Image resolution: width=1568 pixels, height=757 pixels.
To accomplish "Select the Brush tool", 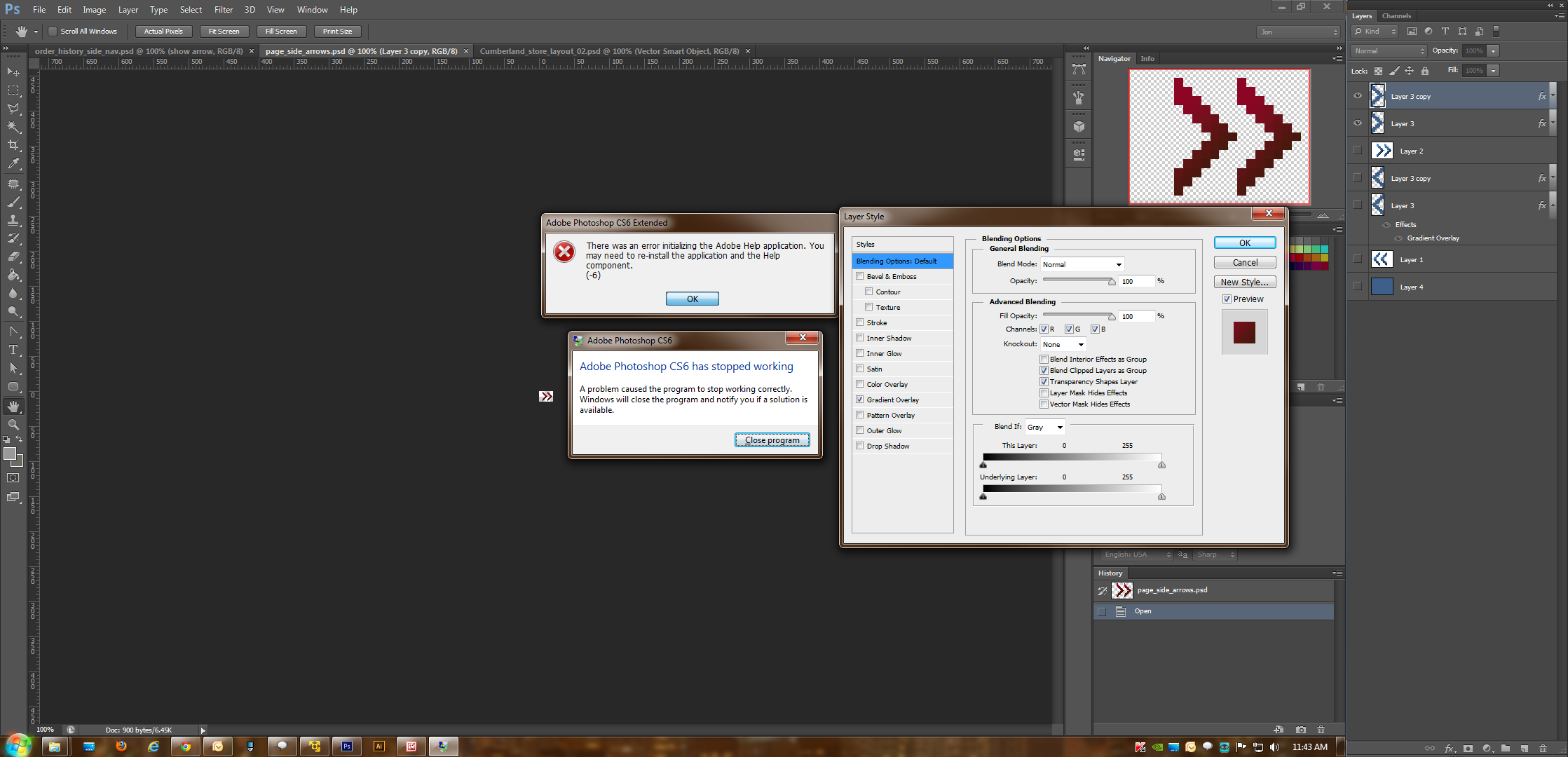I will click(13, 202).
